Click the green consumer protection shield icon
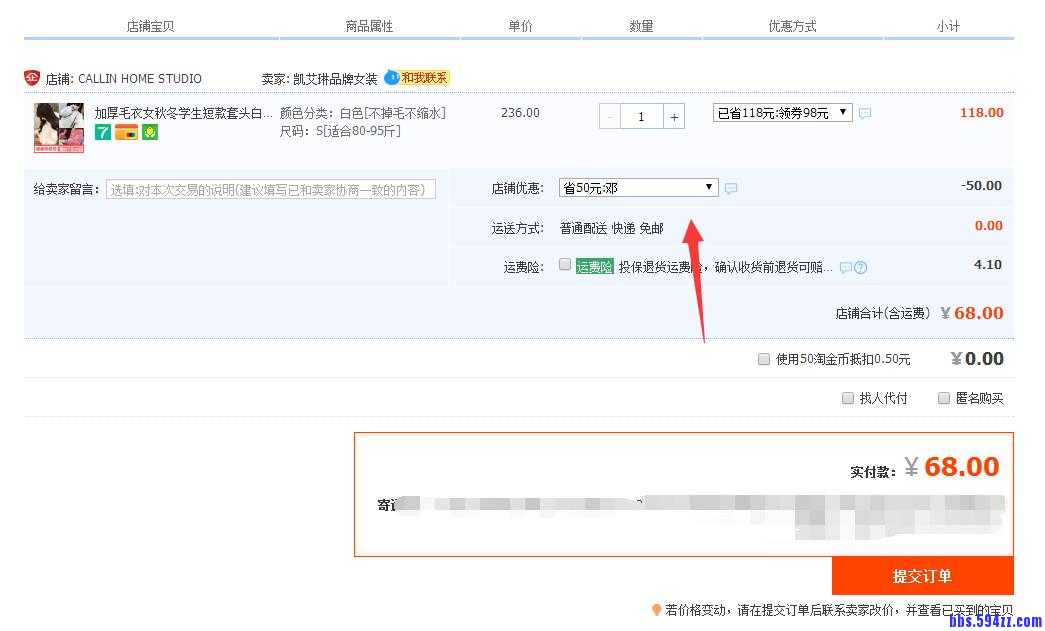The width and height of the screenshot is (1045, 631). point(150,132)
